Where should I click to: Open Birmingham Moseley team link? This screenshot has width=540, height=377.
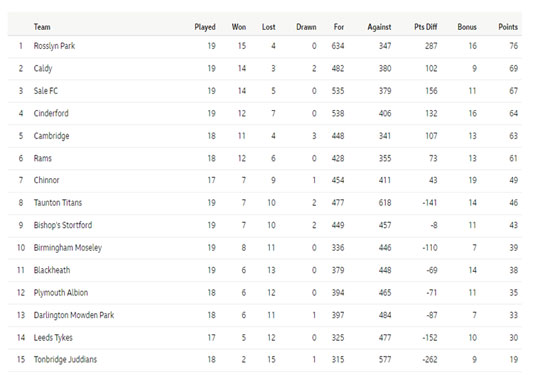[x=68, y=248]
